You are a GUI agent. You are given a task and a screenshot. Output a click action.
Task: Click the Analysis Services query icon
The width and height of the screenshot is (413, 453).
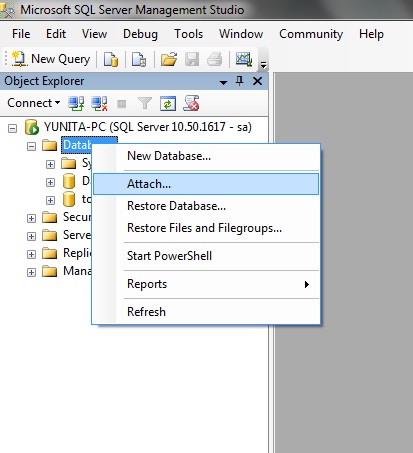click(x=139, y=59)
